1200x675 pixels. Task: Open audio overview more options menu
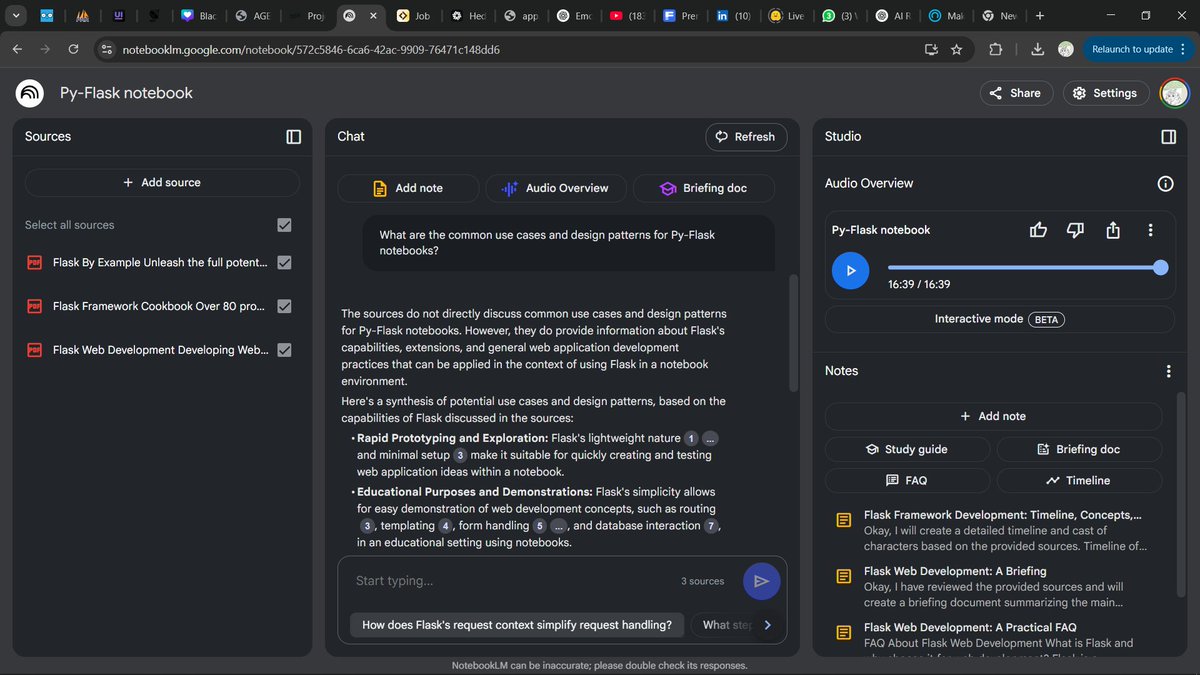[1151, 230]
